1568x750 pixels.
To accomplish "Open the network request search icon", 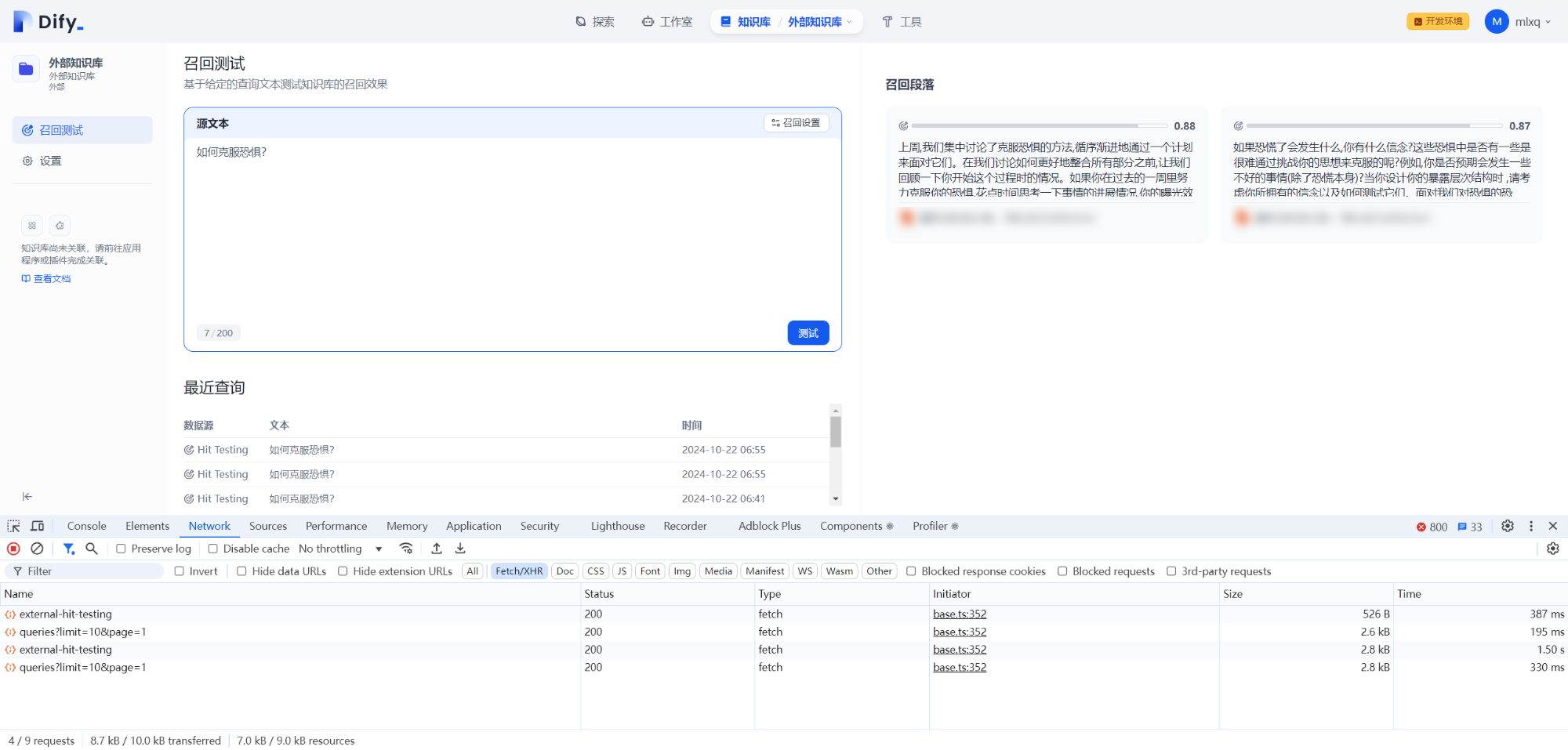I will pos(92,549).
